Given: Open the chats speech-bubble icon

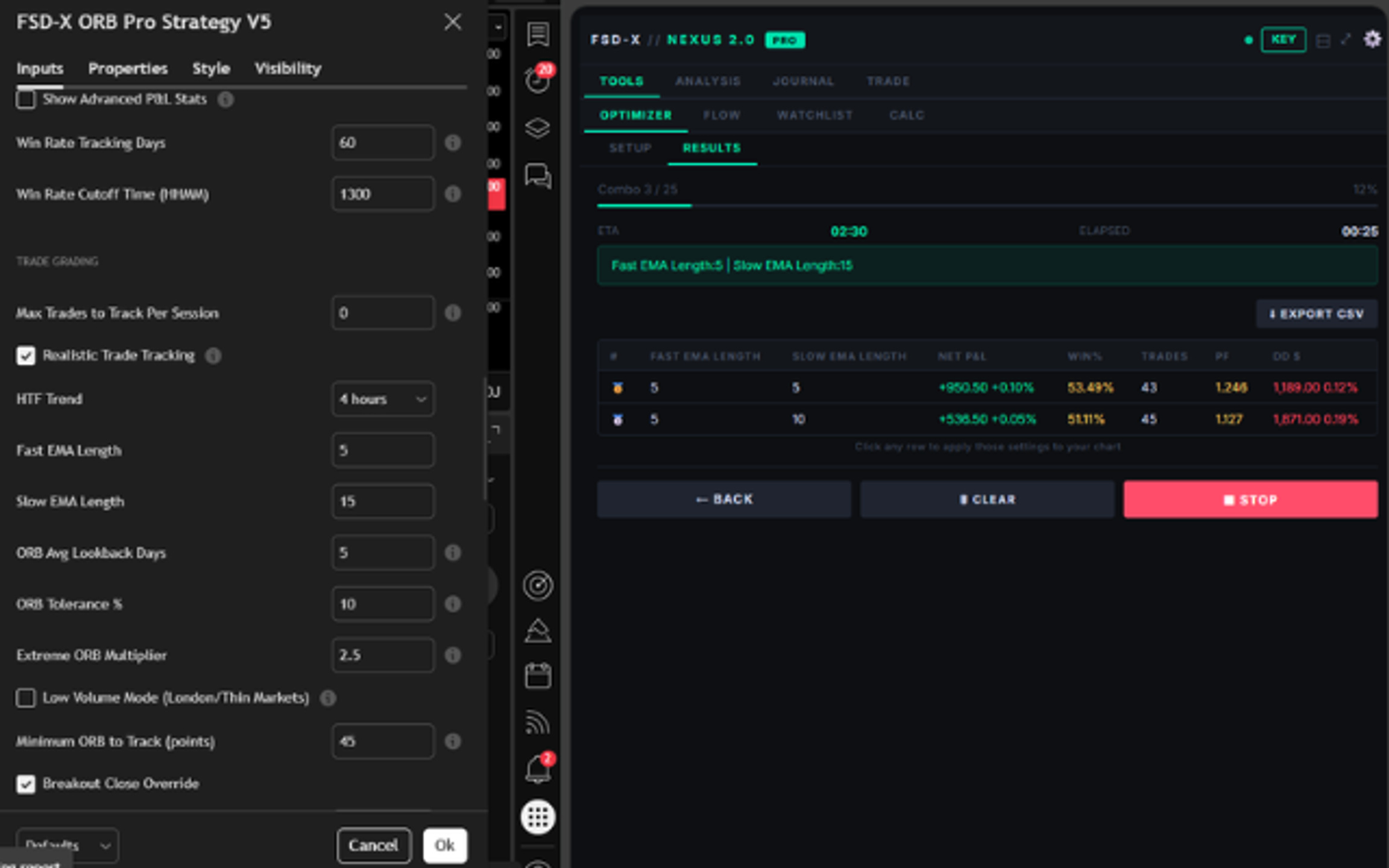Looking at the screenshot, I should tap(538, 176).
